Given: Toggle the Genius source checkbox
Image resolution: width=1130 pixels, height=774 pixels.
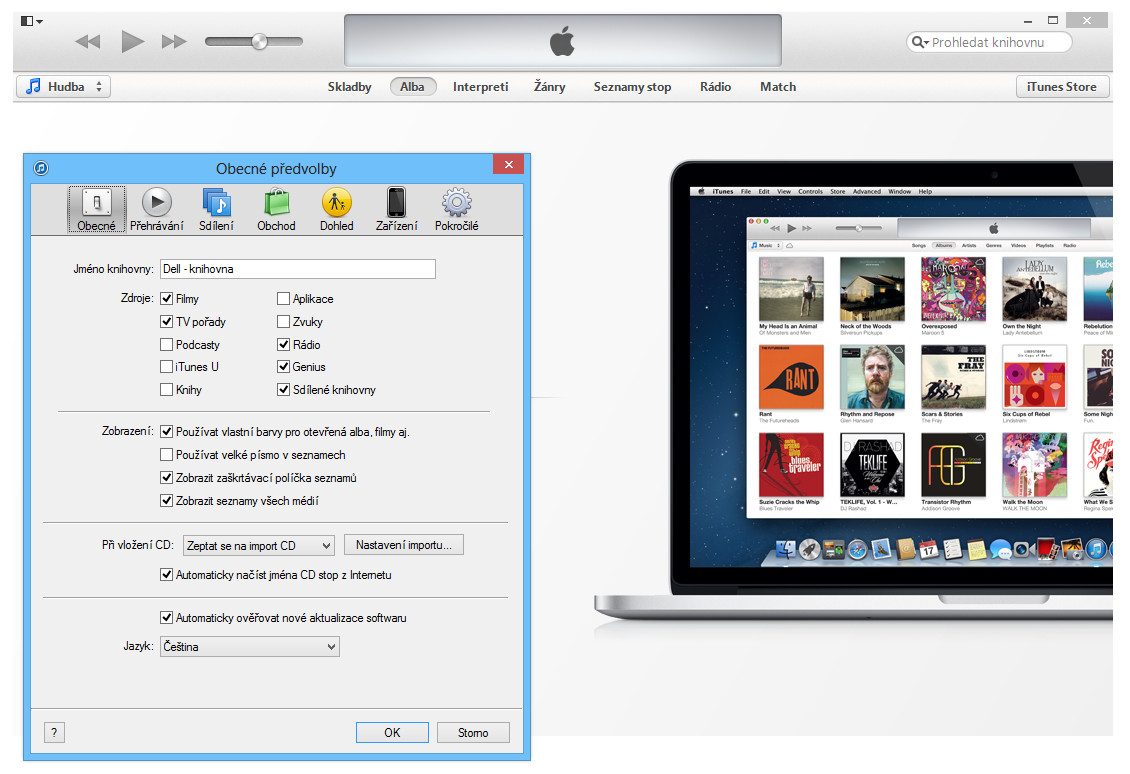Looking at the screenshot, I should click(283, 367).
